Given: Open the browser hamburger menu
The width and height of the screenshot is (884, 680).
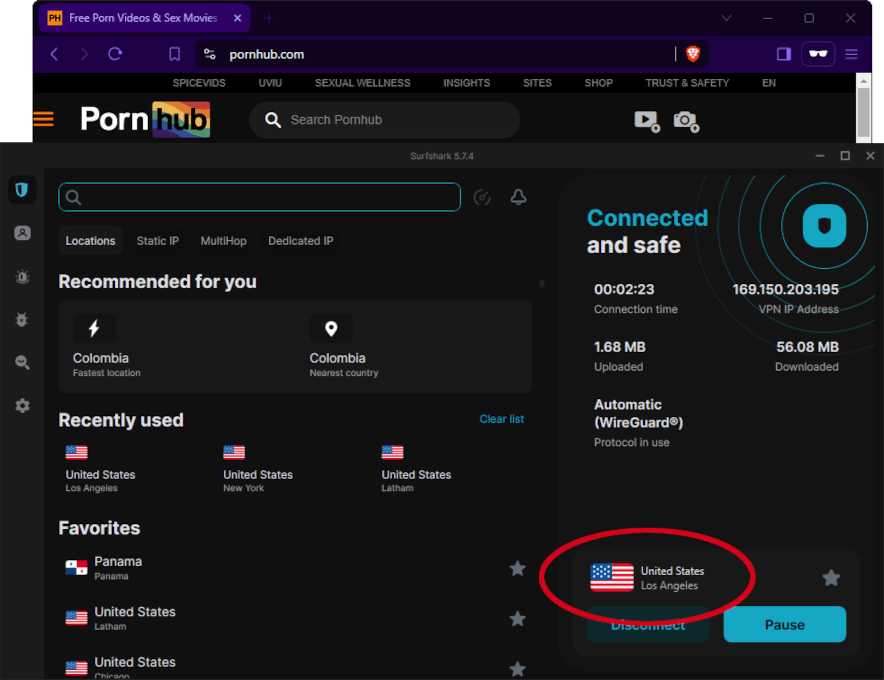Looking at the screenshot, I should 851,54.
